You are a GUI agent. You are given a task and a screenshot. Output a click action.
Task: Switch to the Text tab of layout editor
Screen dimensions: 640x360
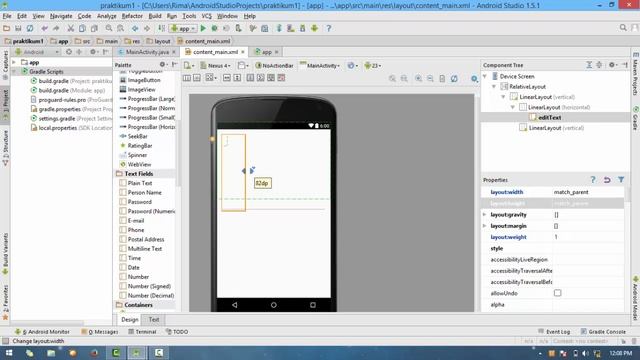(154, 320)
